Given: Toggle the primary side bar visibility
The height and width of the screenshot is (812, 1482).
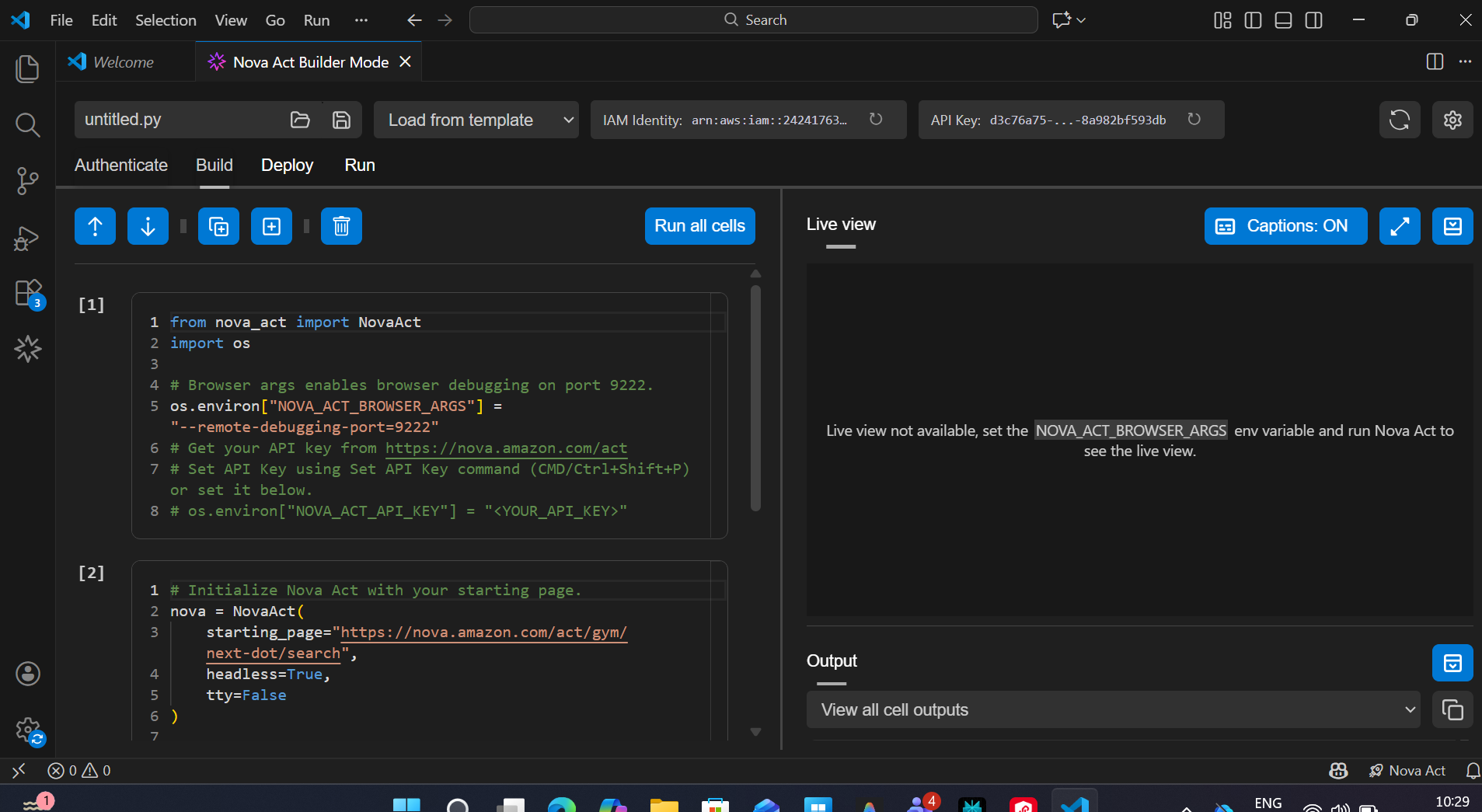Looking at the screenshot, I should [1253, 20].
